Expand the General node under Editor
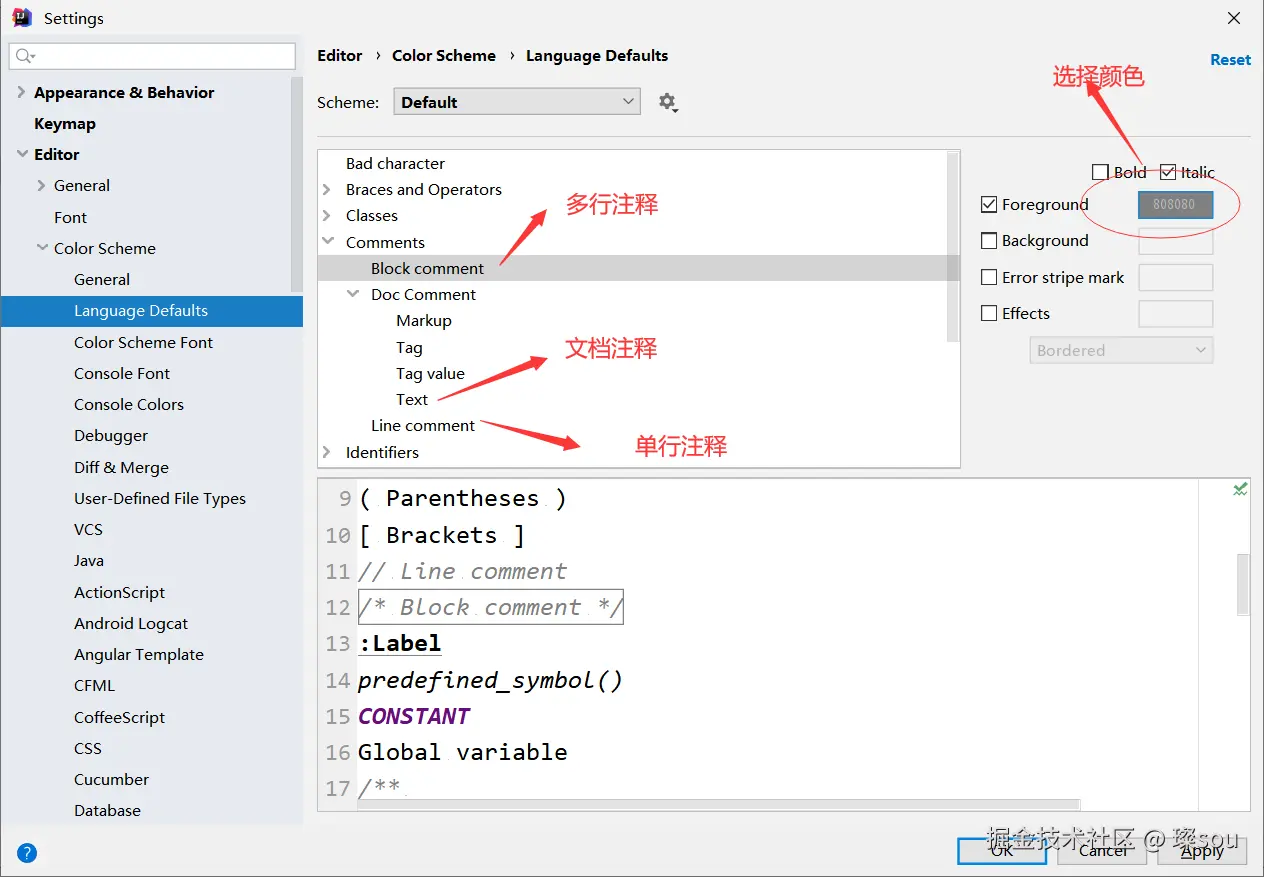 coord(42,185)
